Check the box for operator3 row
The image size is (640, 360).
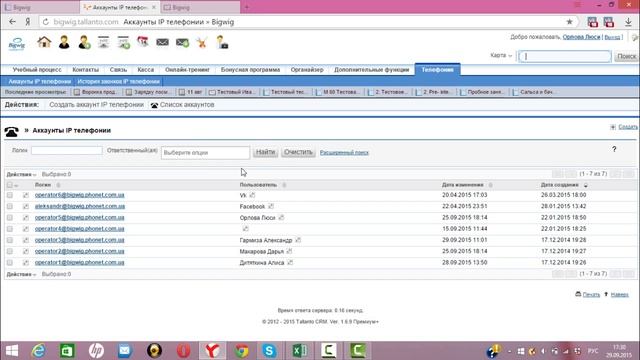9,240
